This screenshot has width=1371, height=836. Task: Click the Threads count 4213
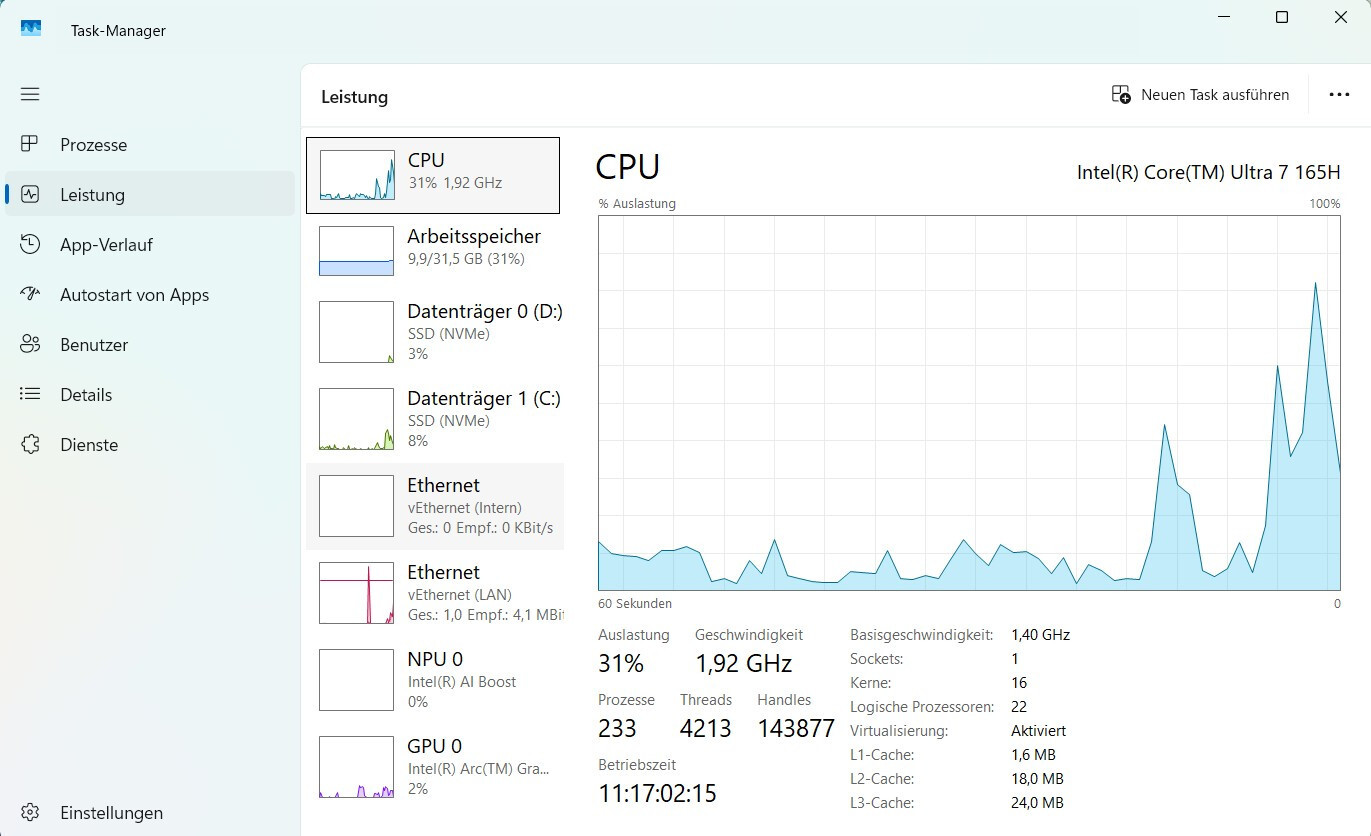[x=706, y=729]
